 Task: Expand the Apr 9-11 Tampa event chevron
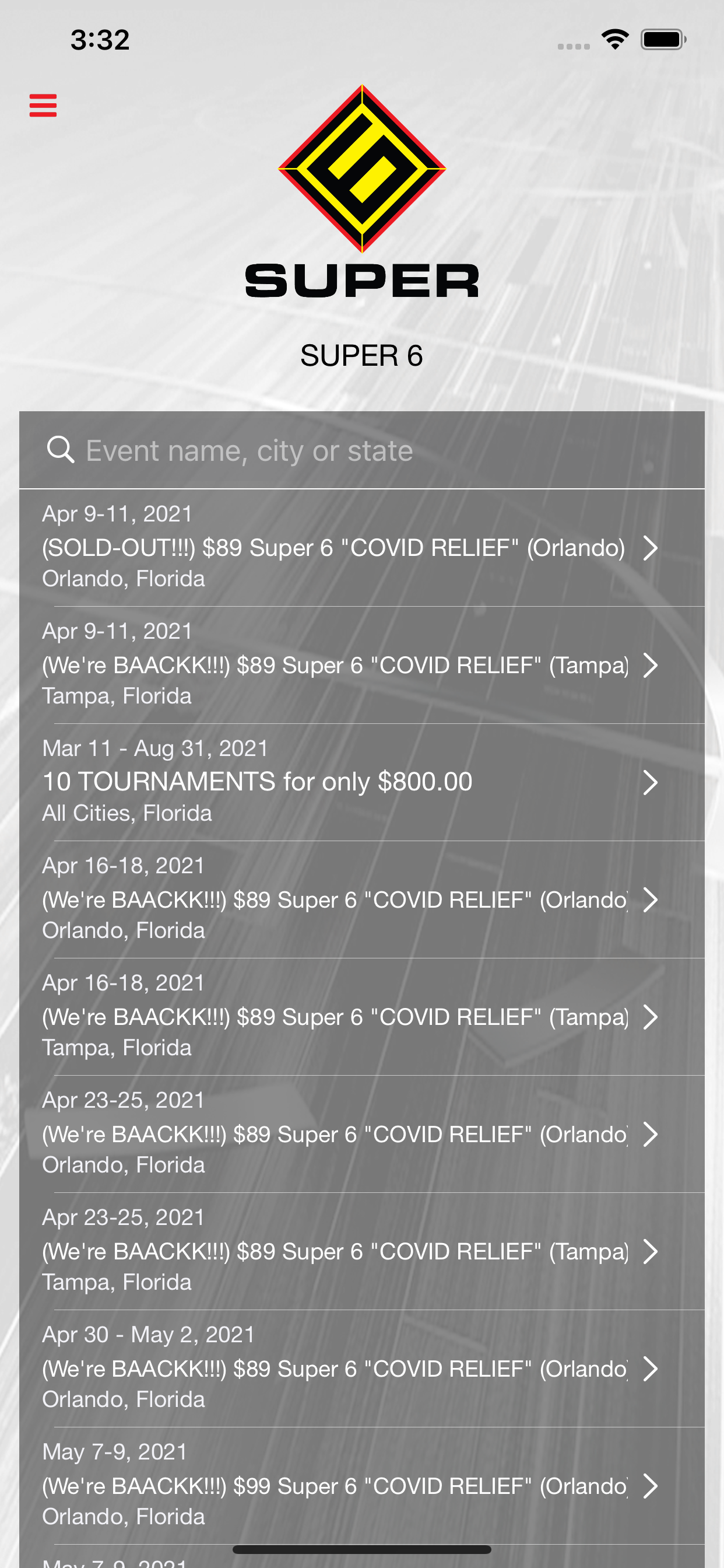click(651, 666)
